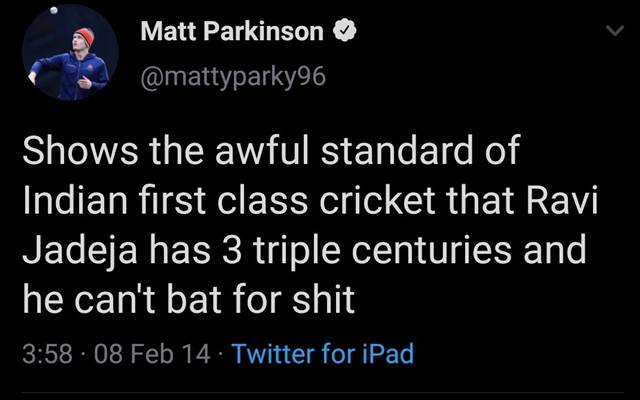Click the word "cricket" in the tweet

[377, 200]
